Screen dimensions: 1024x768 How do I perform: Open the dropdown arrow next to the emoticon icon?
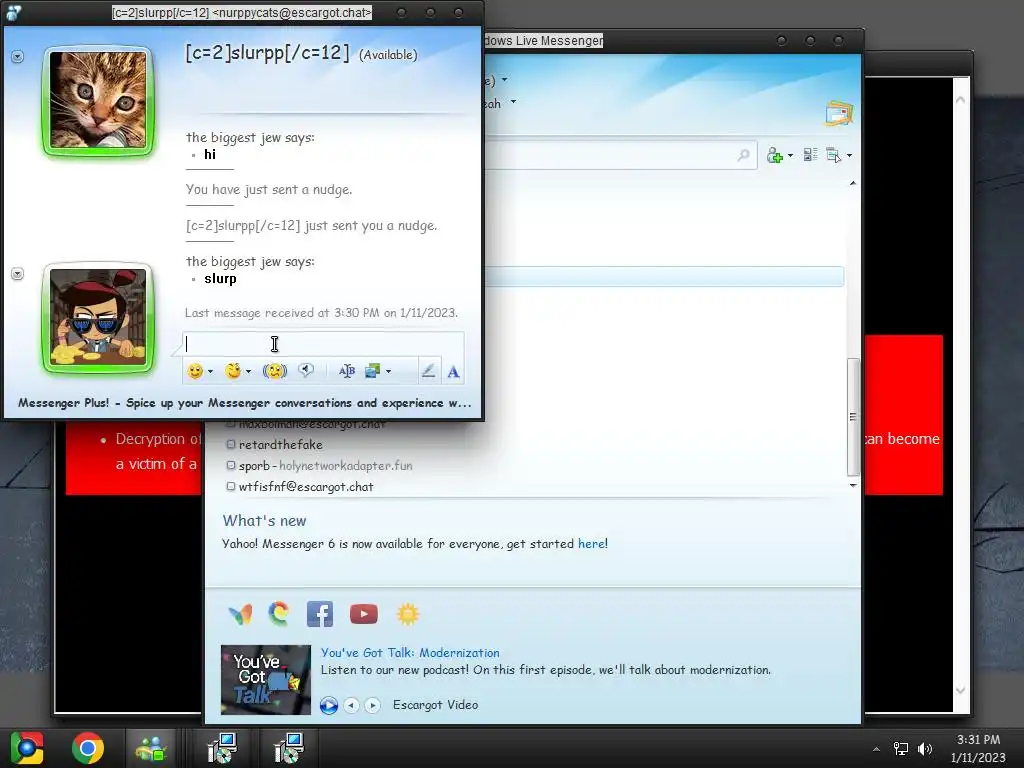click(x=210, y=372)
